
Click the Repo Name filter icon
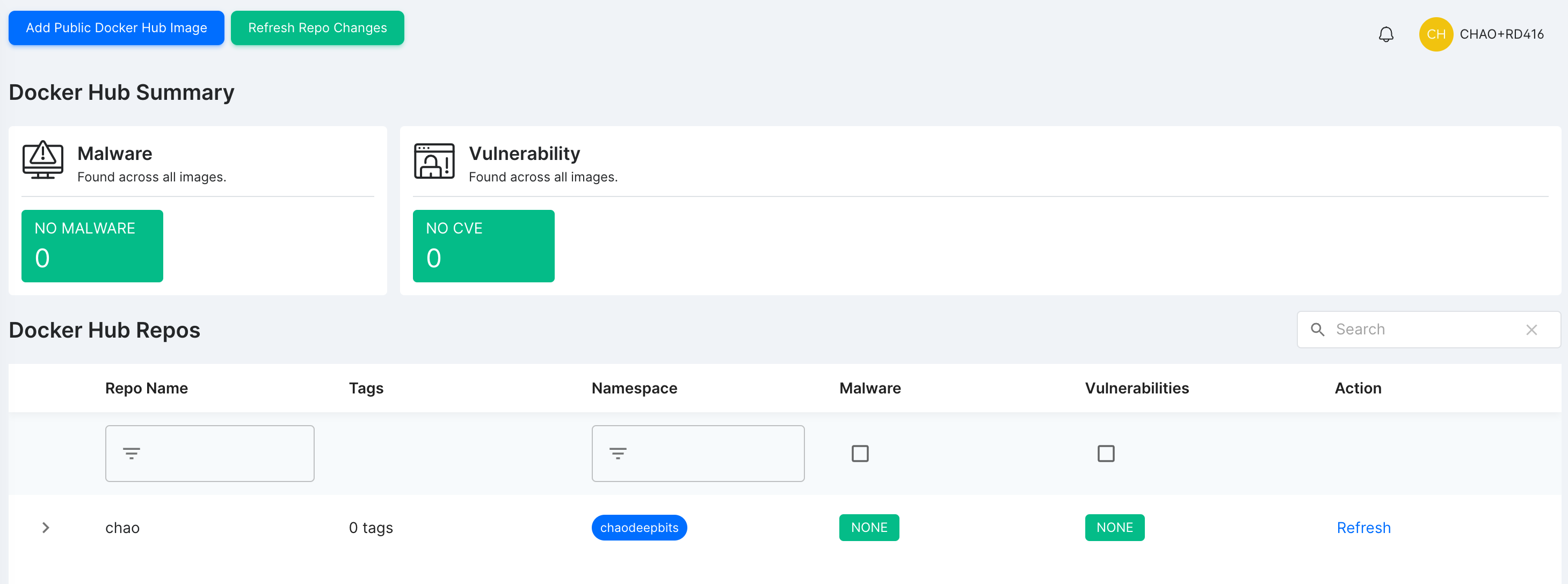pyautogui.click(x=132, y=453)
